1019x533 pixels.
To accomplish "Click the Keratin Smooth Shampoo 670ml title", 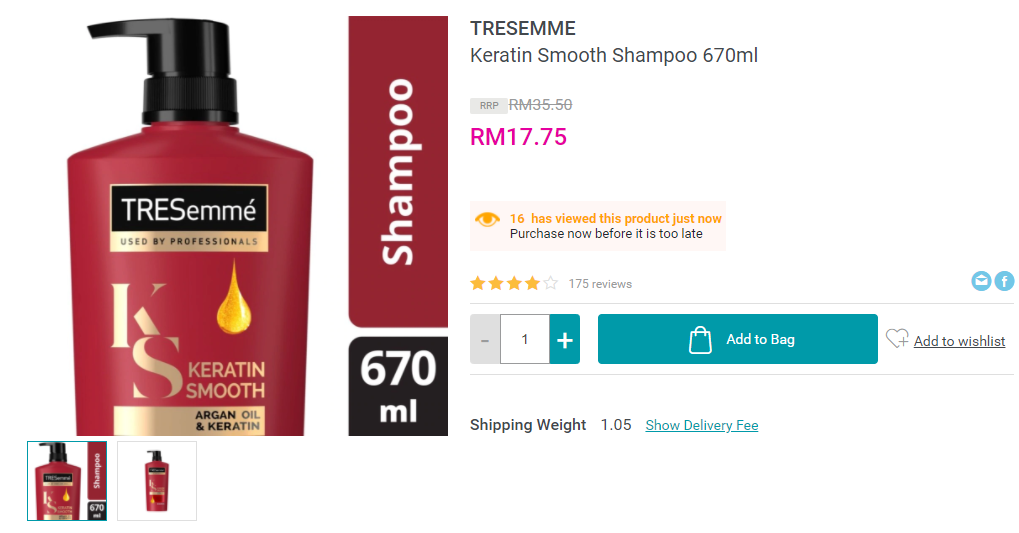I will [x=614, y=56].
